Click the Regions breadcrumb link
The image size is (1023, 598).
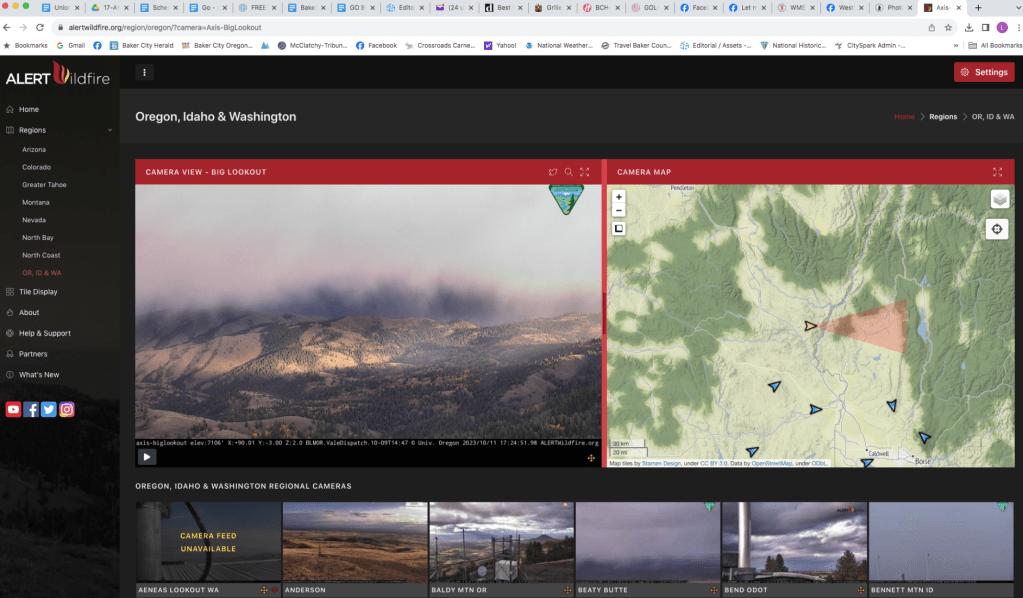click(x=943, y=117)
